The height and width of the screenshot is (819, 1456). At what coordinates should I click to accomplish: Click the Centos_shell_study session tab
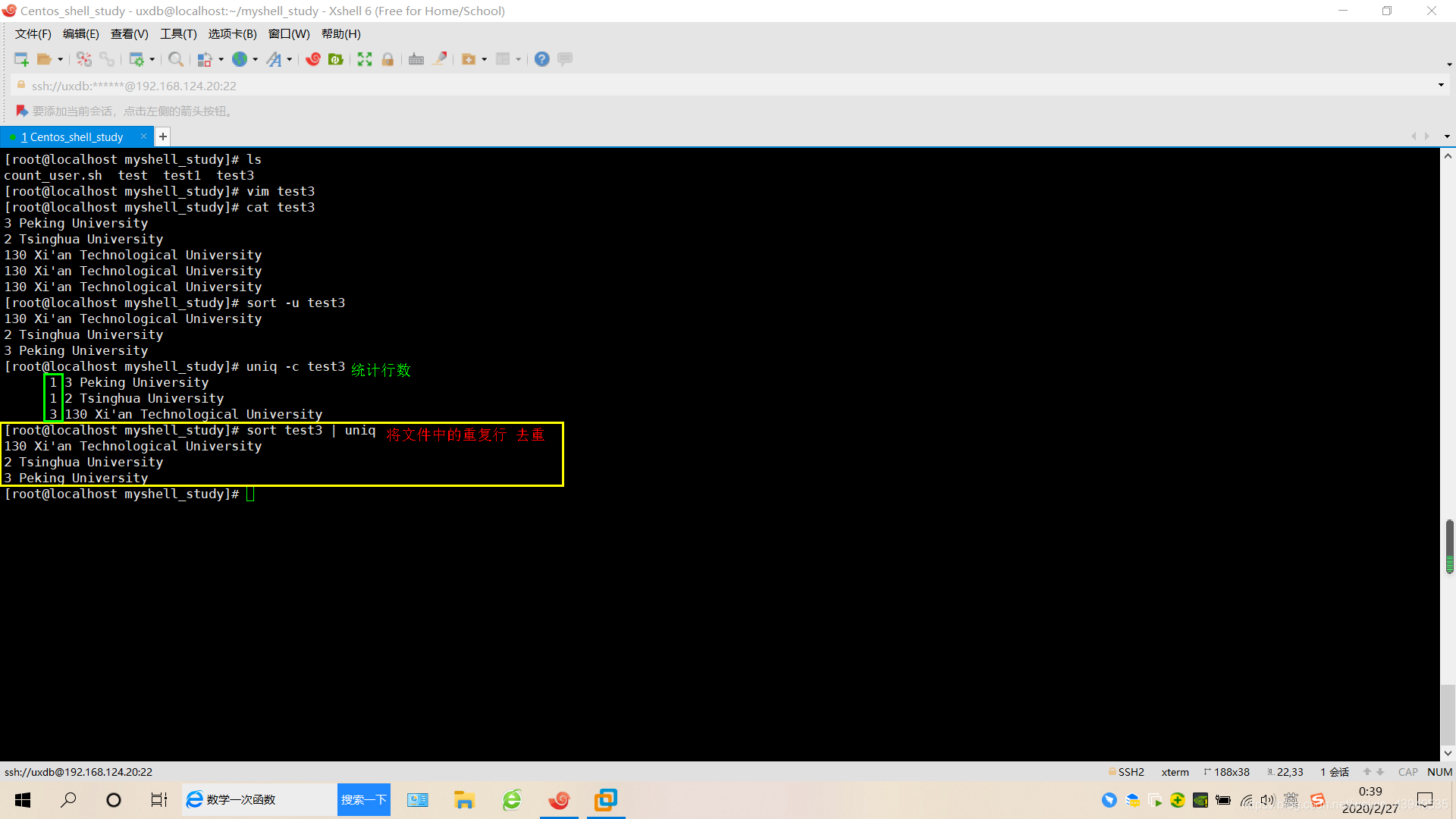pyautogui.click(x=75, y=136)
